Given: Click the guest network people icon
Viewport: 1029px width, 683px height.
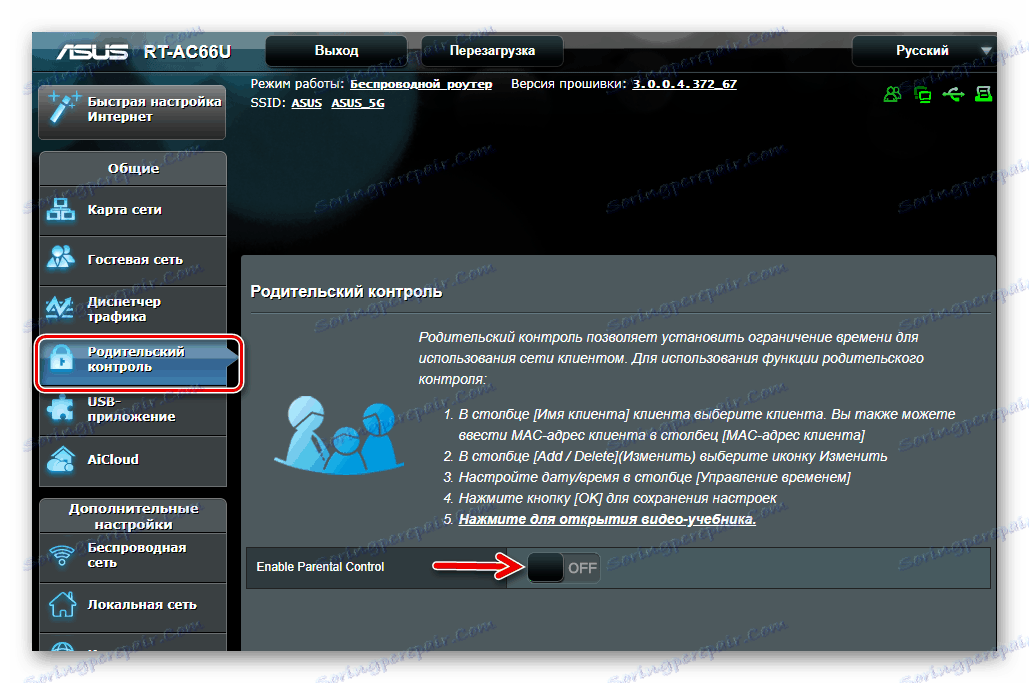Looking at the screenshot, I should tap(61, 258).
